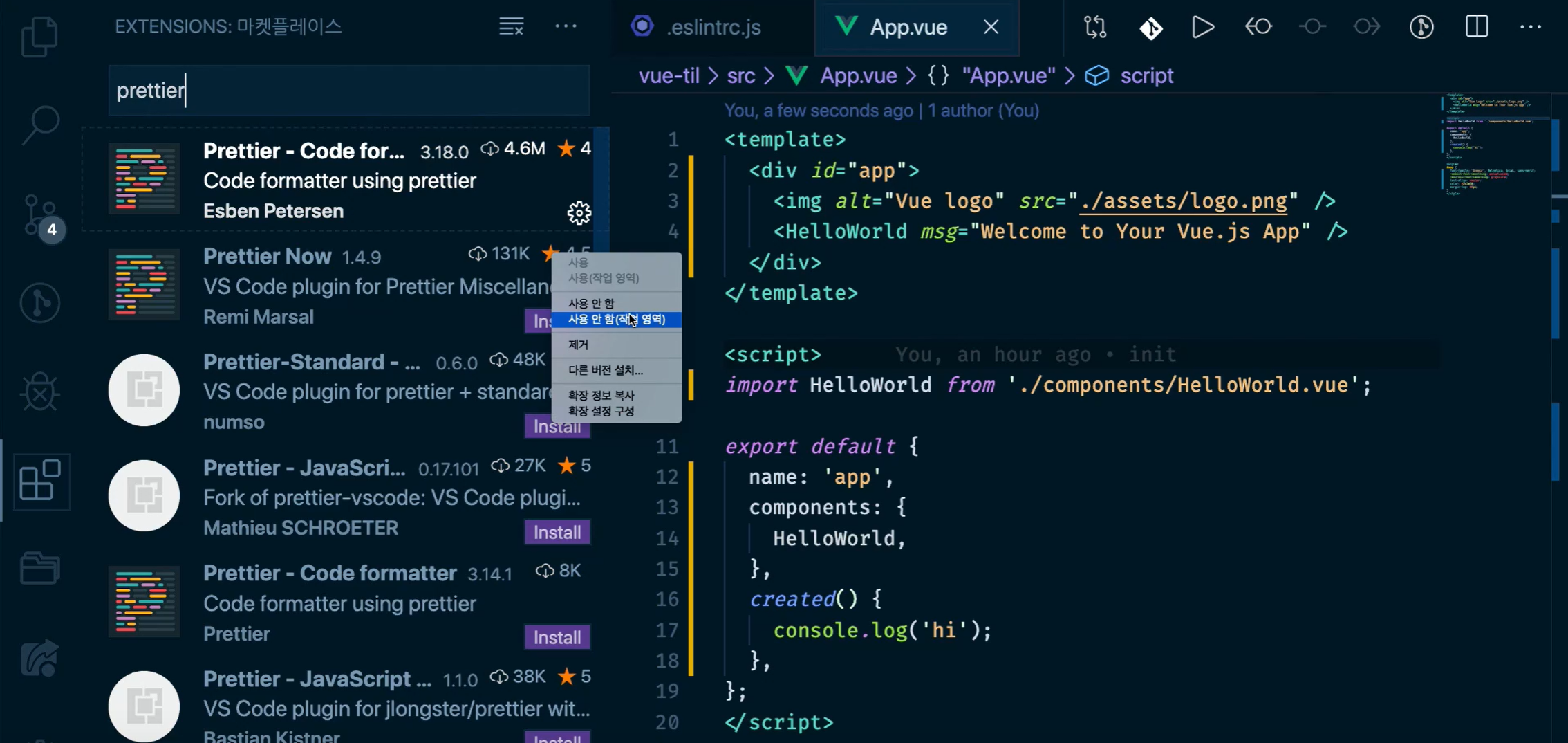The width and height of the screenshot is (1568, 743).
Task: Open the Git Graph activity bar icon
Action: coord(39,303)
